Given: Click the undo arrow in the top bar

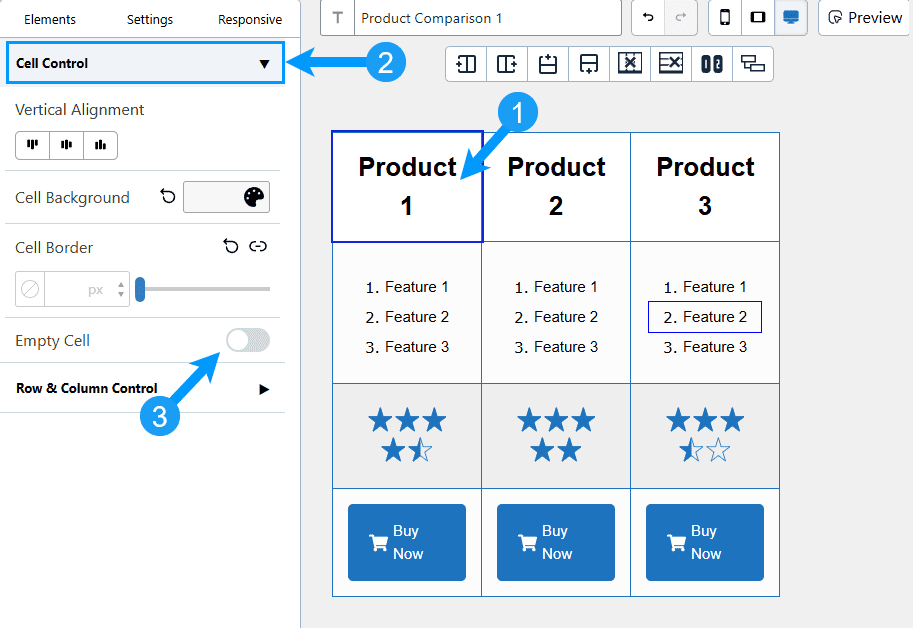Looking at the screenshot, I should (650, 18).
